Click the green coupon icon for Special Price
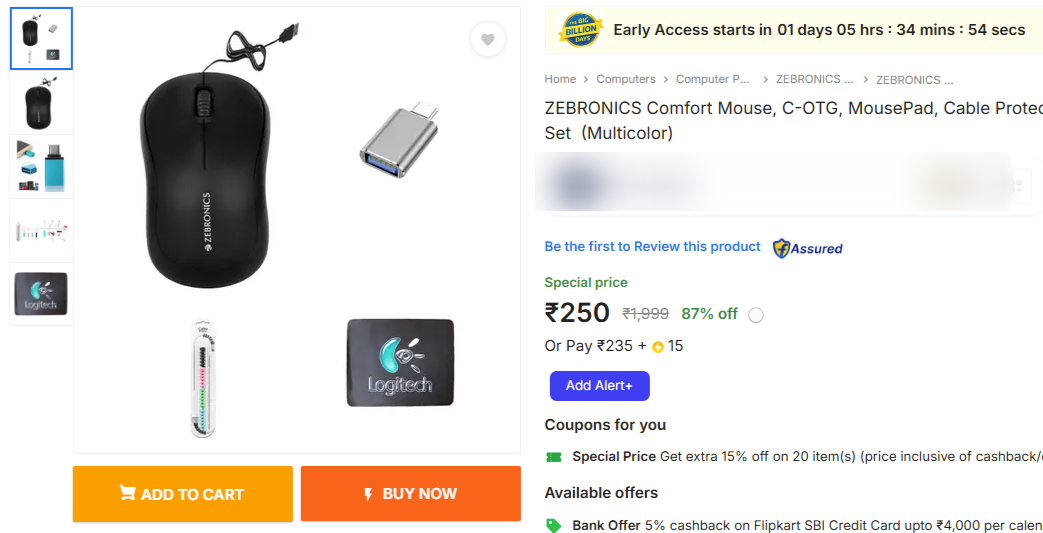 pos(554,457)
